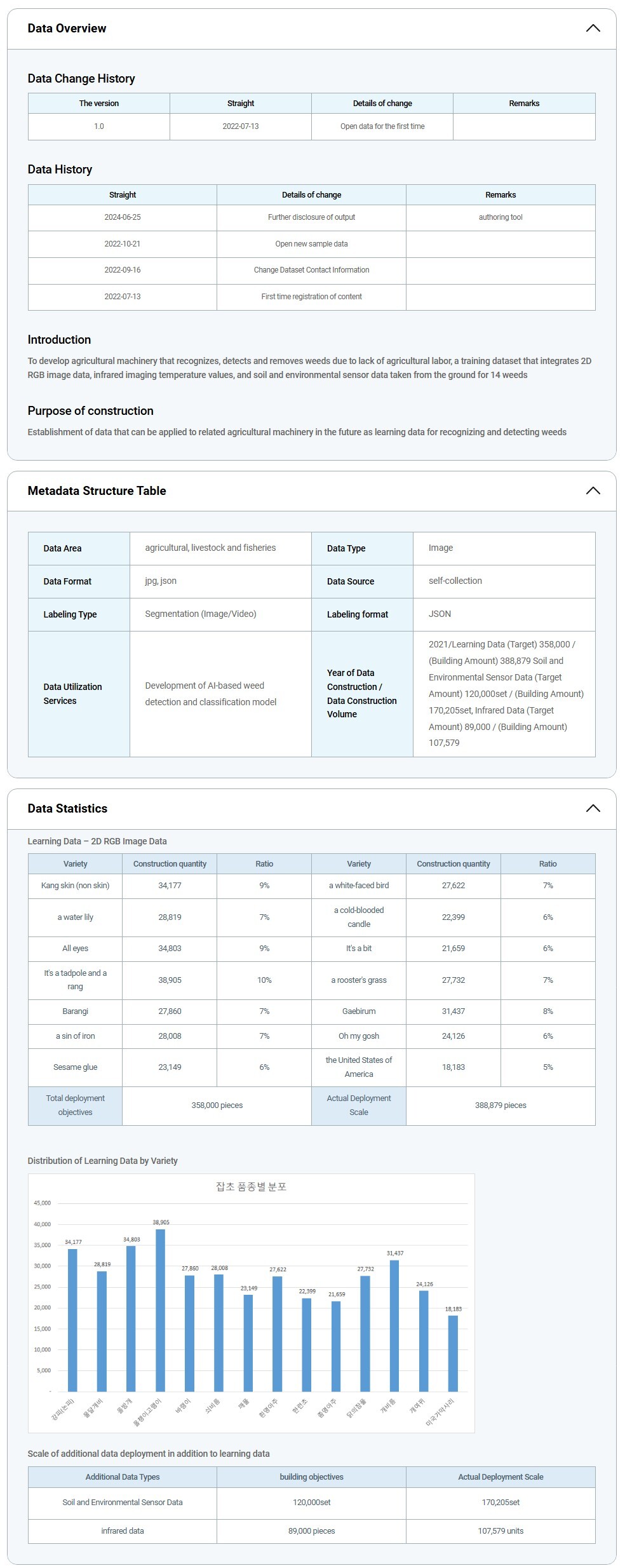Click the Korean chart title text

(251, 1186)
